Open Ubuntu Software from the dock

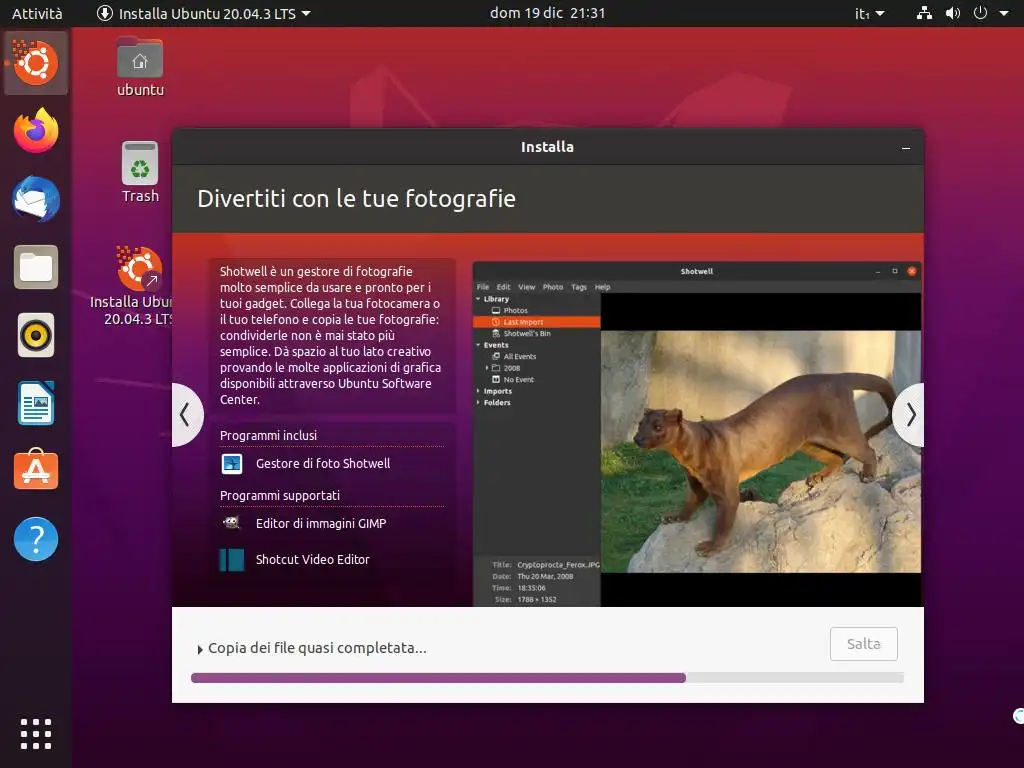36,470
